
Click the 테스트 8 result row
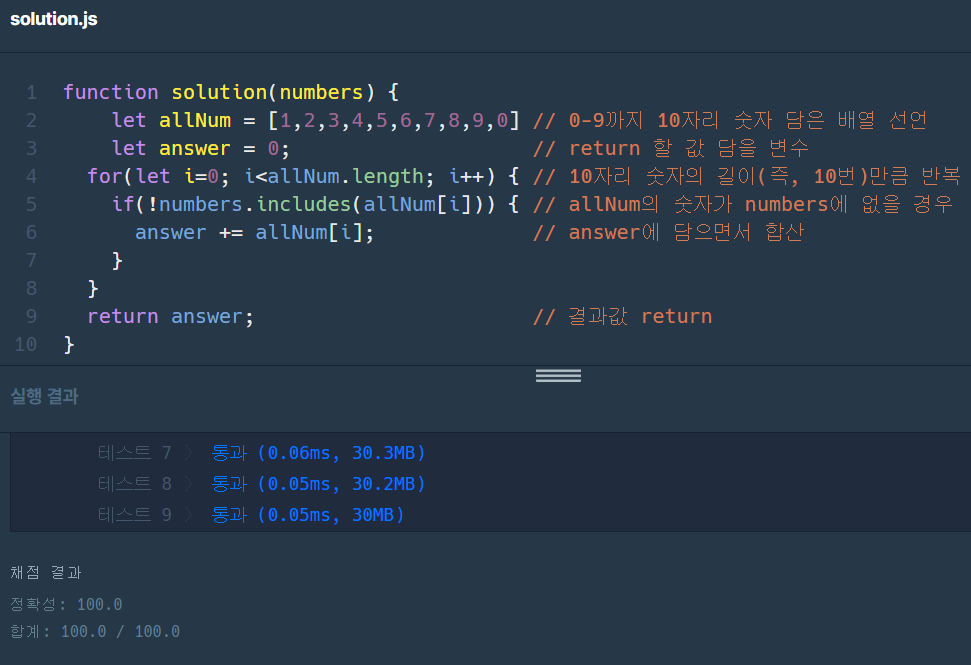click(261, 484)
